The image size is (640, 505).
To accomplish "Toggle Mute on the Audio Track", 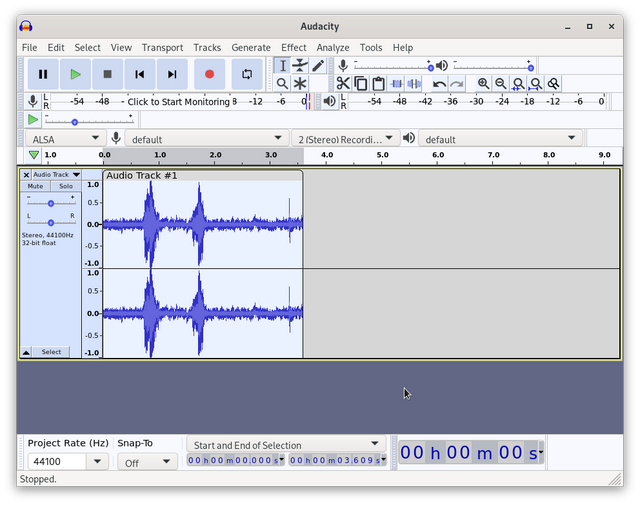I will coord(35,186).
